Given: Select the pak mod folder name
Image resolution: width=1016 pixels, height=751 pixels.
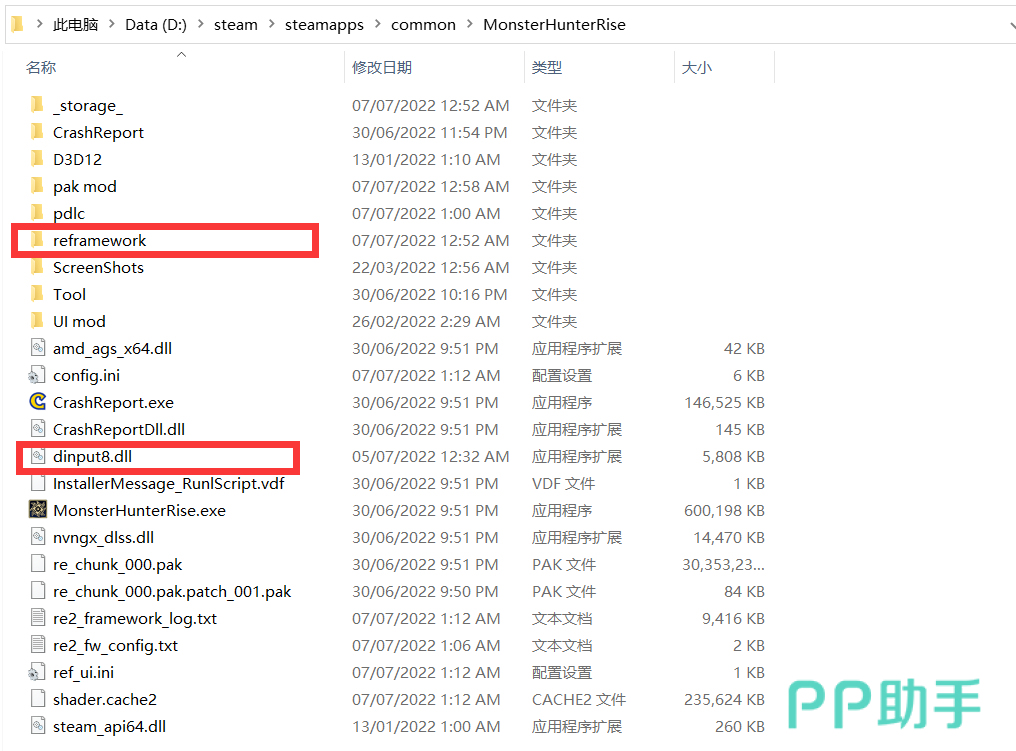Looking at the screenshot, I should point(85,187).
